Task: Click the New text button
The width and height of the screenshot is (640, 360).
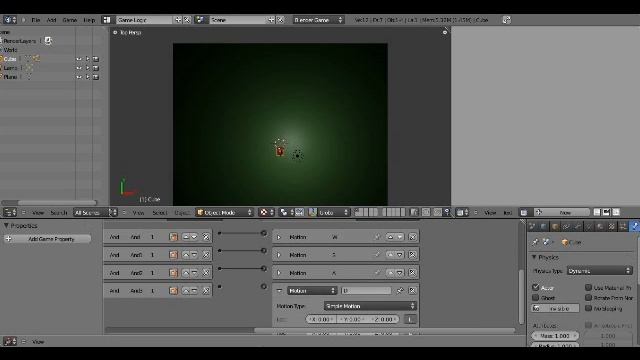Action: click(x=561, y=212)
